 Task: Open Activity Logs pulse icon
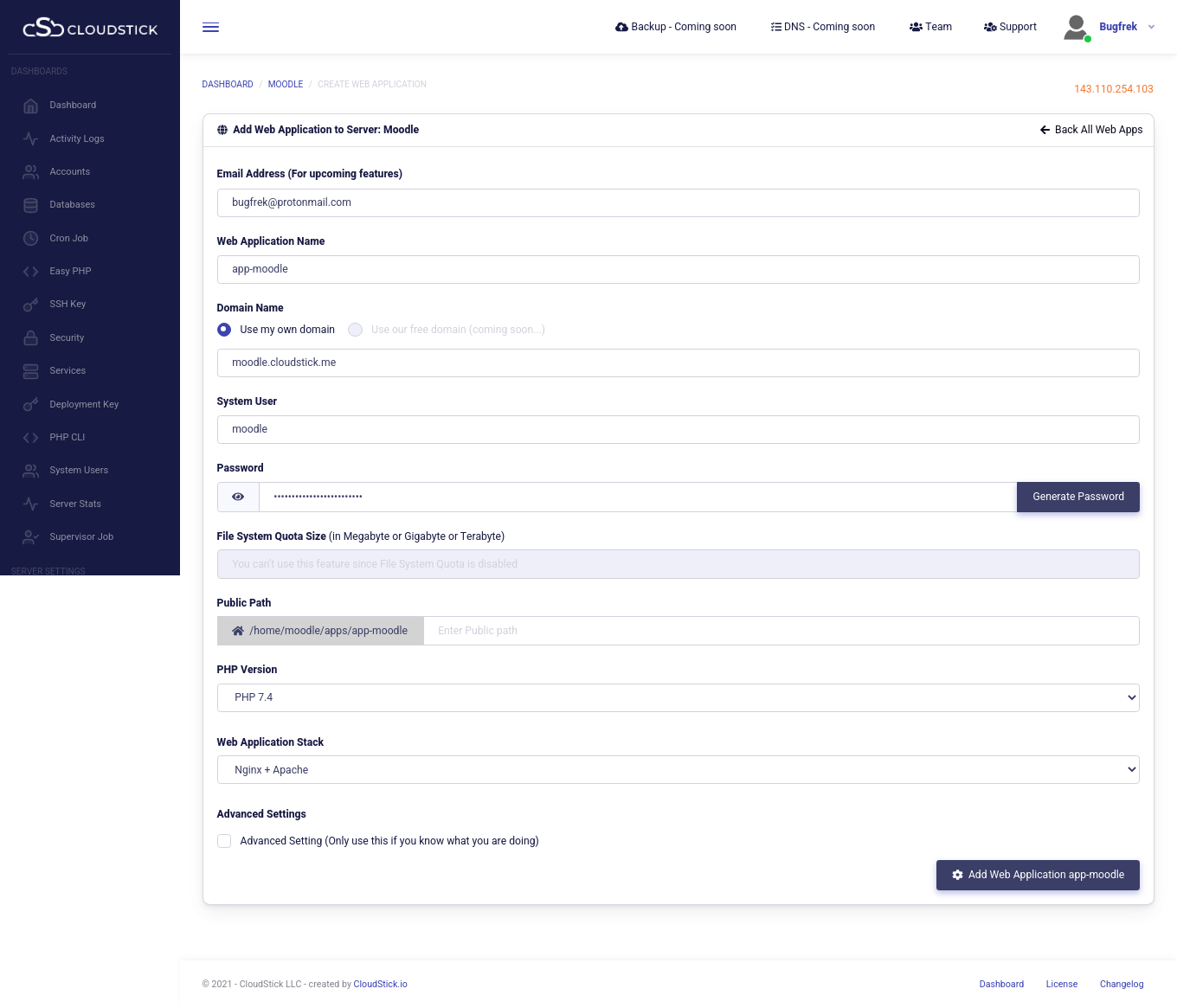coord(31,138)
